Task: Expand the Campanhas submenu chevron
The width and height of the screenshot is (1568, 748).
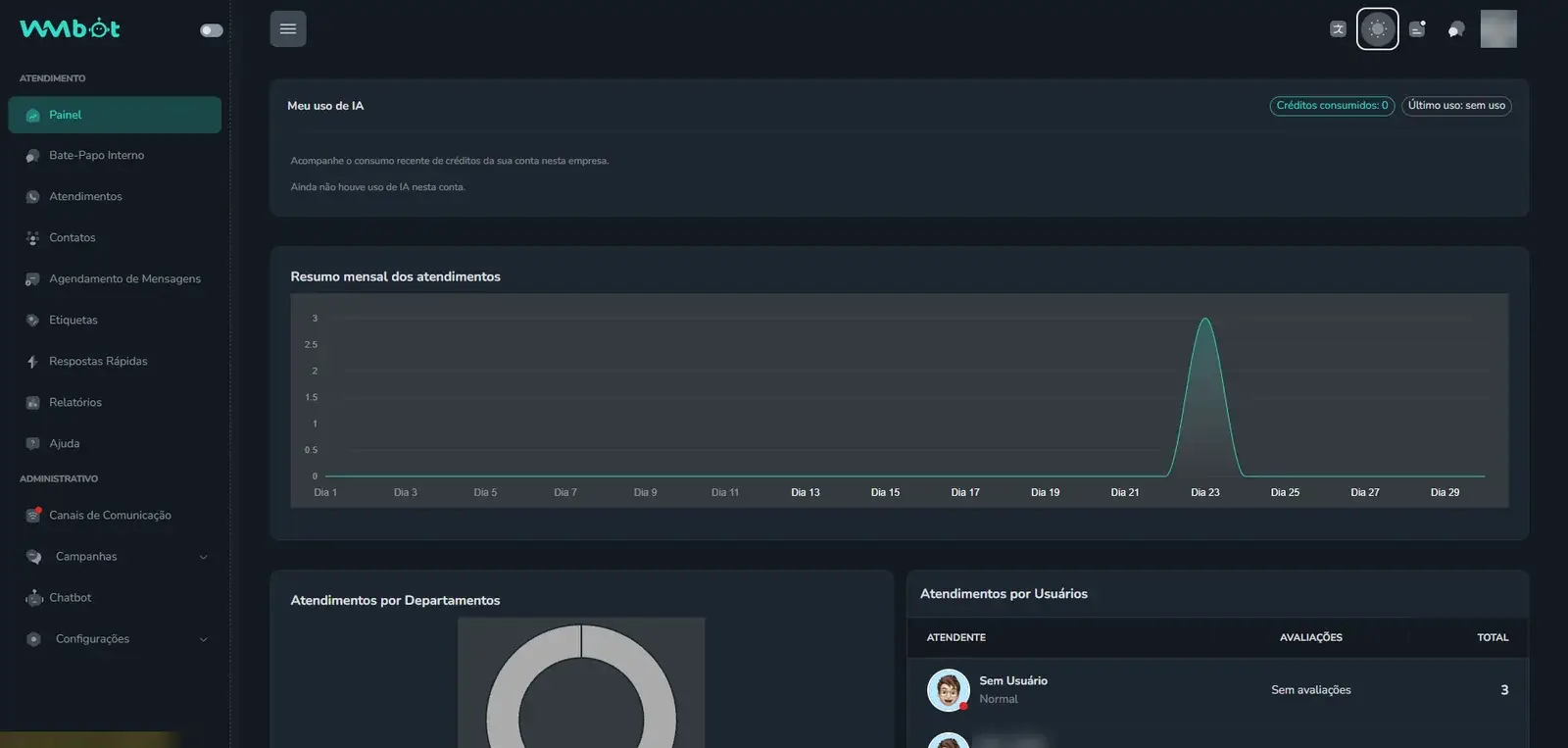Action: coord(204,557)
